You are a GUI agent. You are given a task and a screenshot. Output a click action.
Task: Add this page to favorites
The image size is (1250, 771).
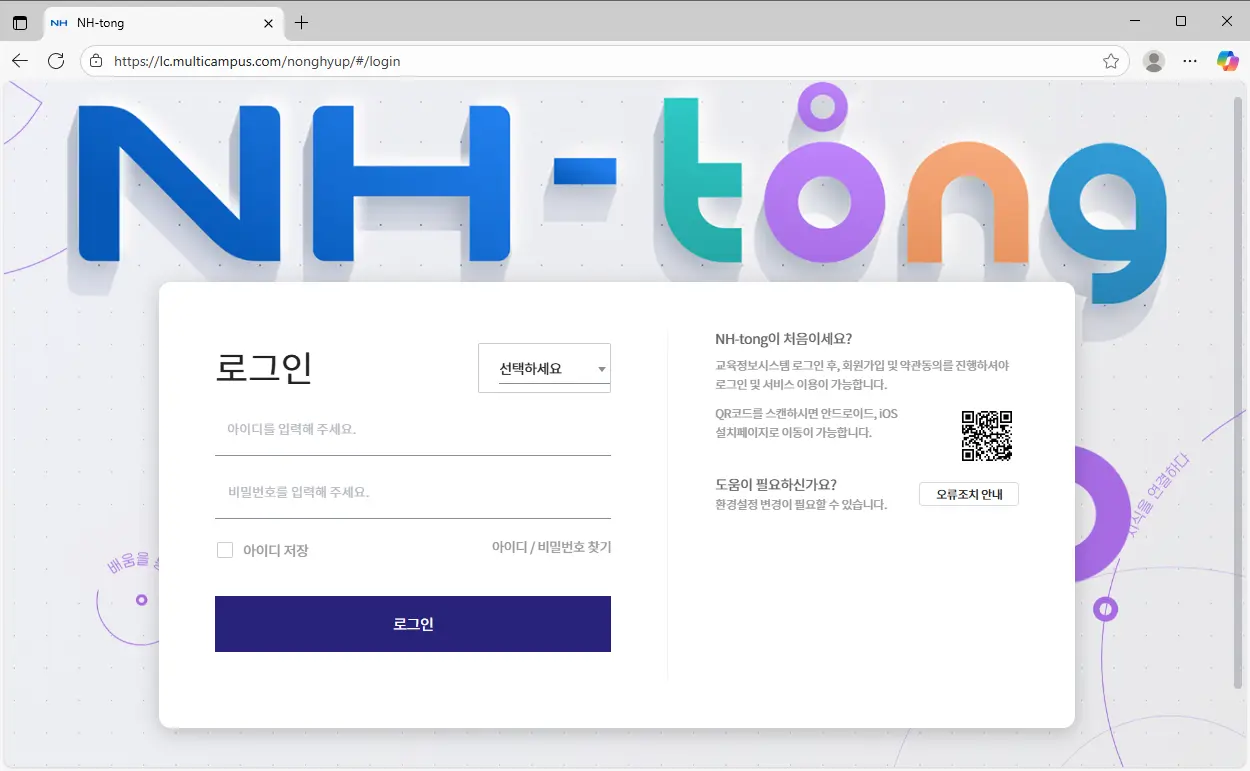tap(1111, 61)
